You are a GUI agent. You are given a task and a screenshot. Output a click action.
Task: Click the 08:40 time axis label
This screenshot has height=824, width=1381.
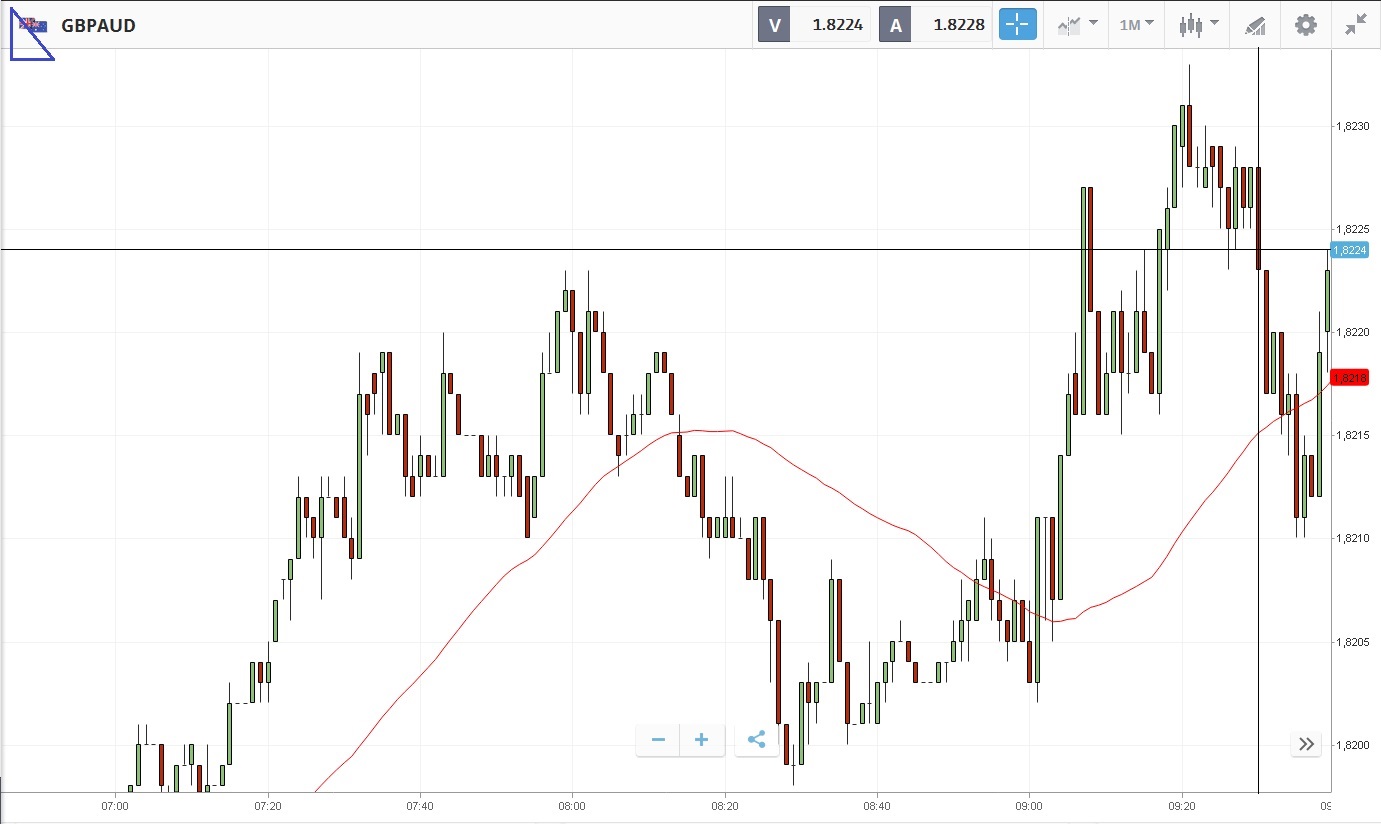coord(876,805)
